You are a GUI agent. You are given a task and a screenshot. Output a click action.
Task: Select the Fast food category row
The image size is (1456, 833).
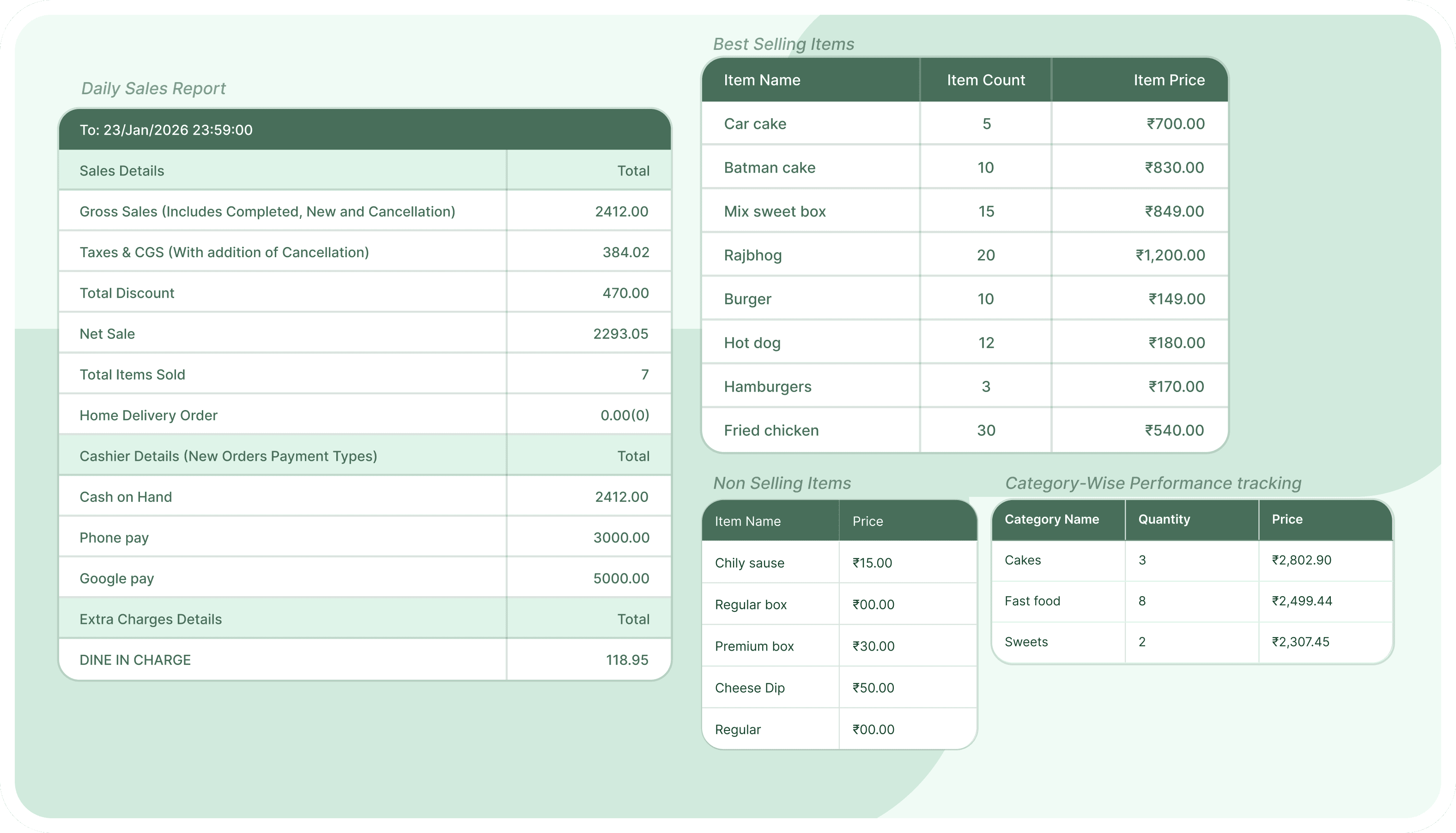click(1032, 601)
